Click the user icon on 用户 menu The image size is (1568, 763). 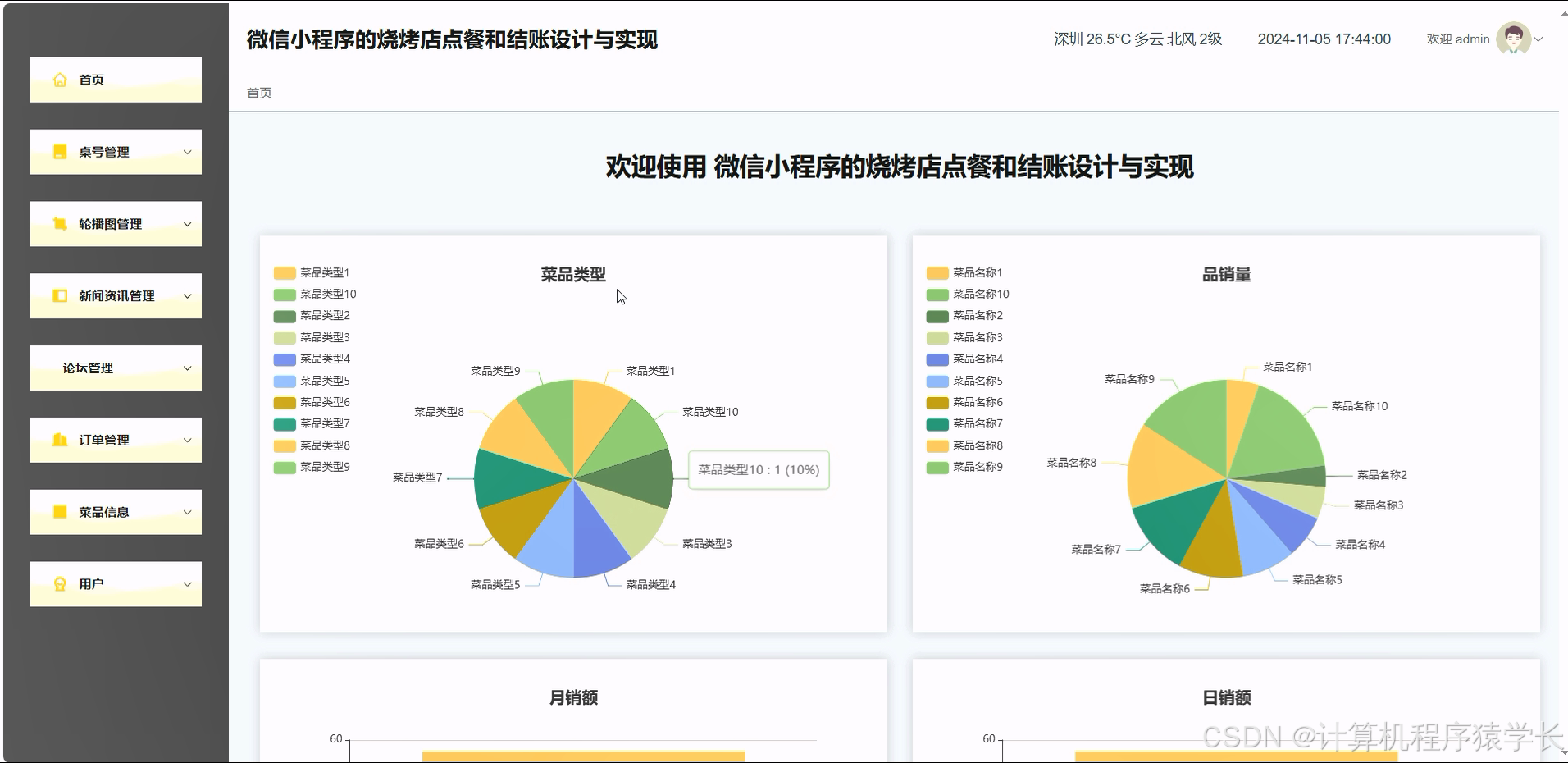click(58, 583)
